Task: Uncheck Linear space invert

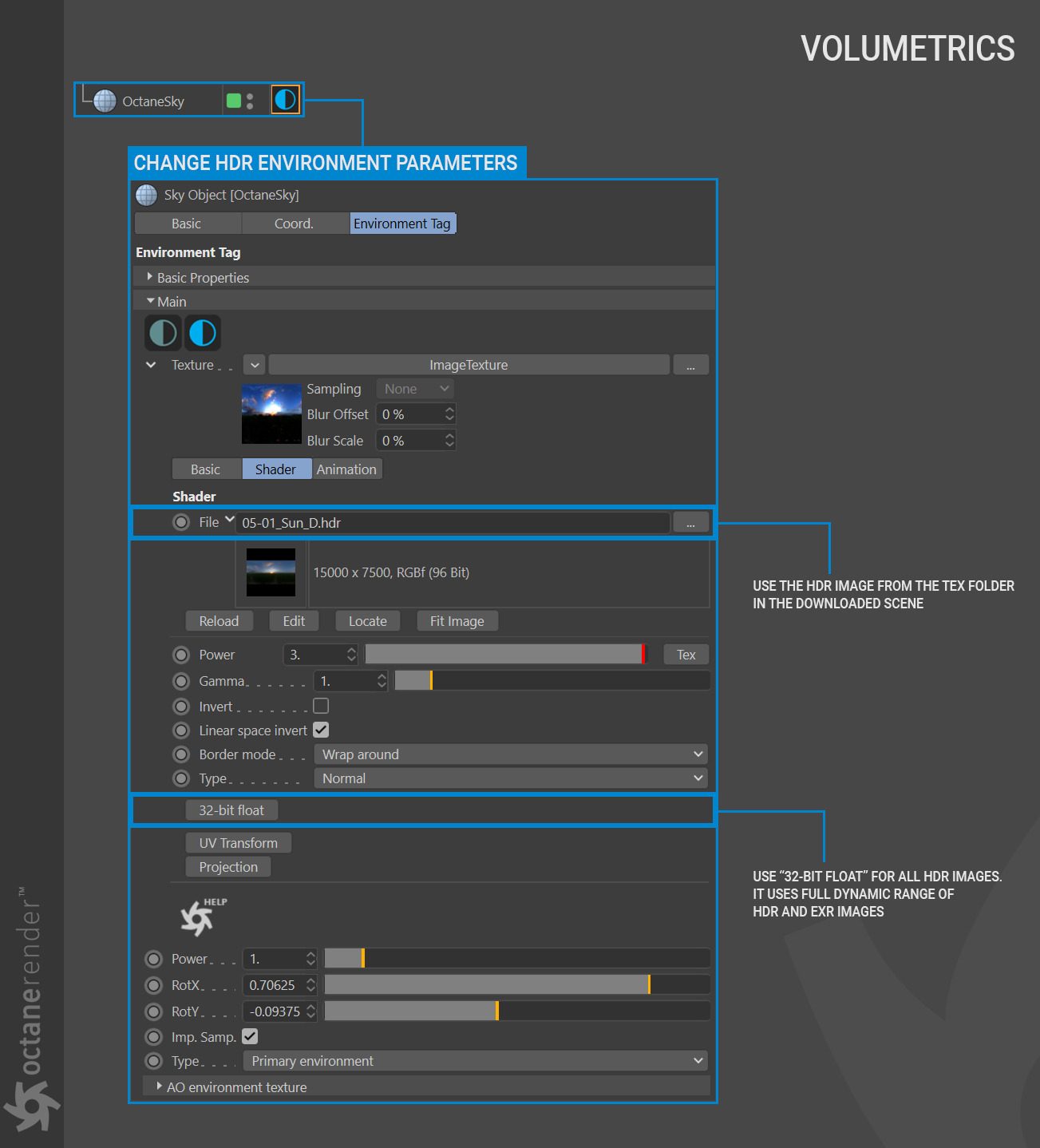Action: coord(321,730)
